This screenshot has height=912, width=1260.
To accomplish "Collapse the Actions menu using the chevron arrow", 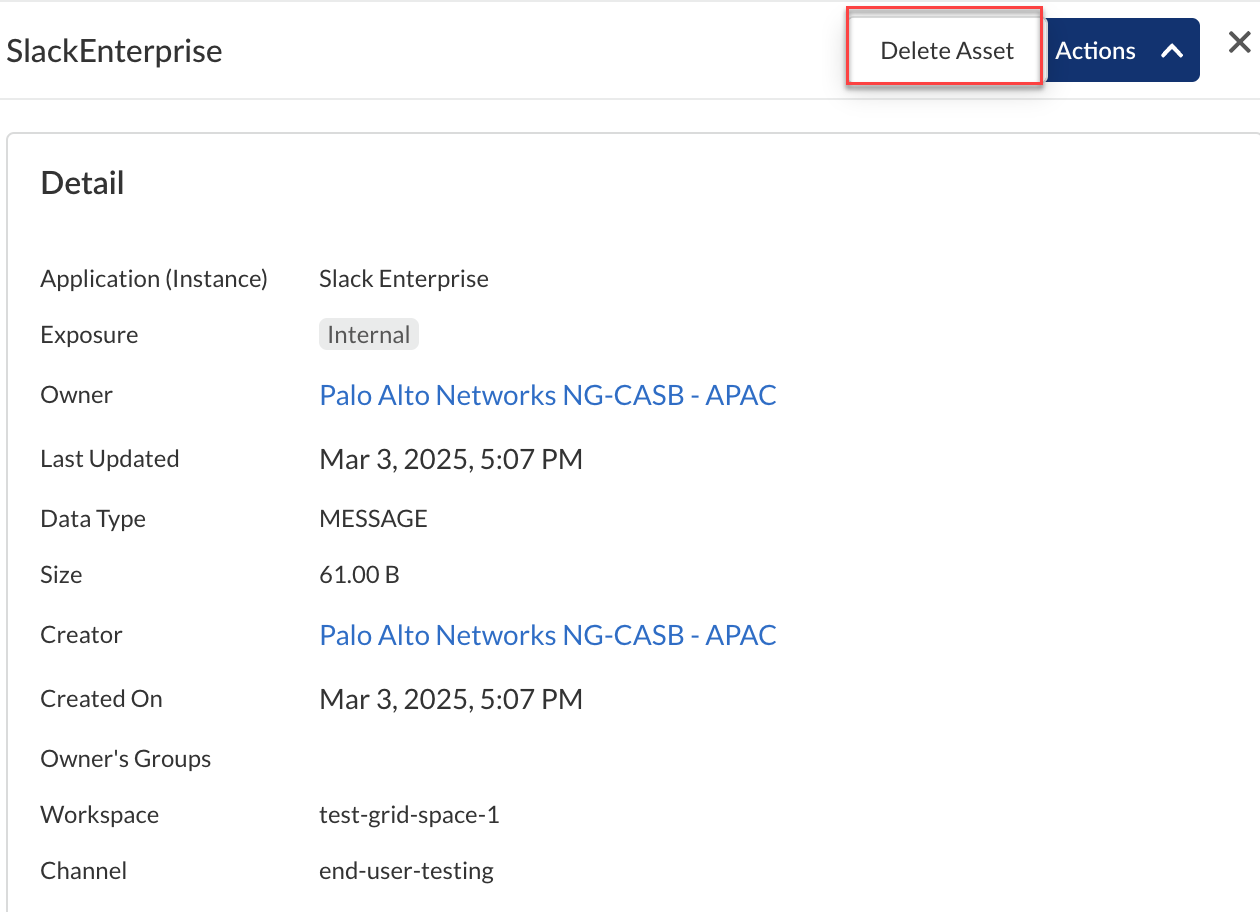I will click(1172, 51).
